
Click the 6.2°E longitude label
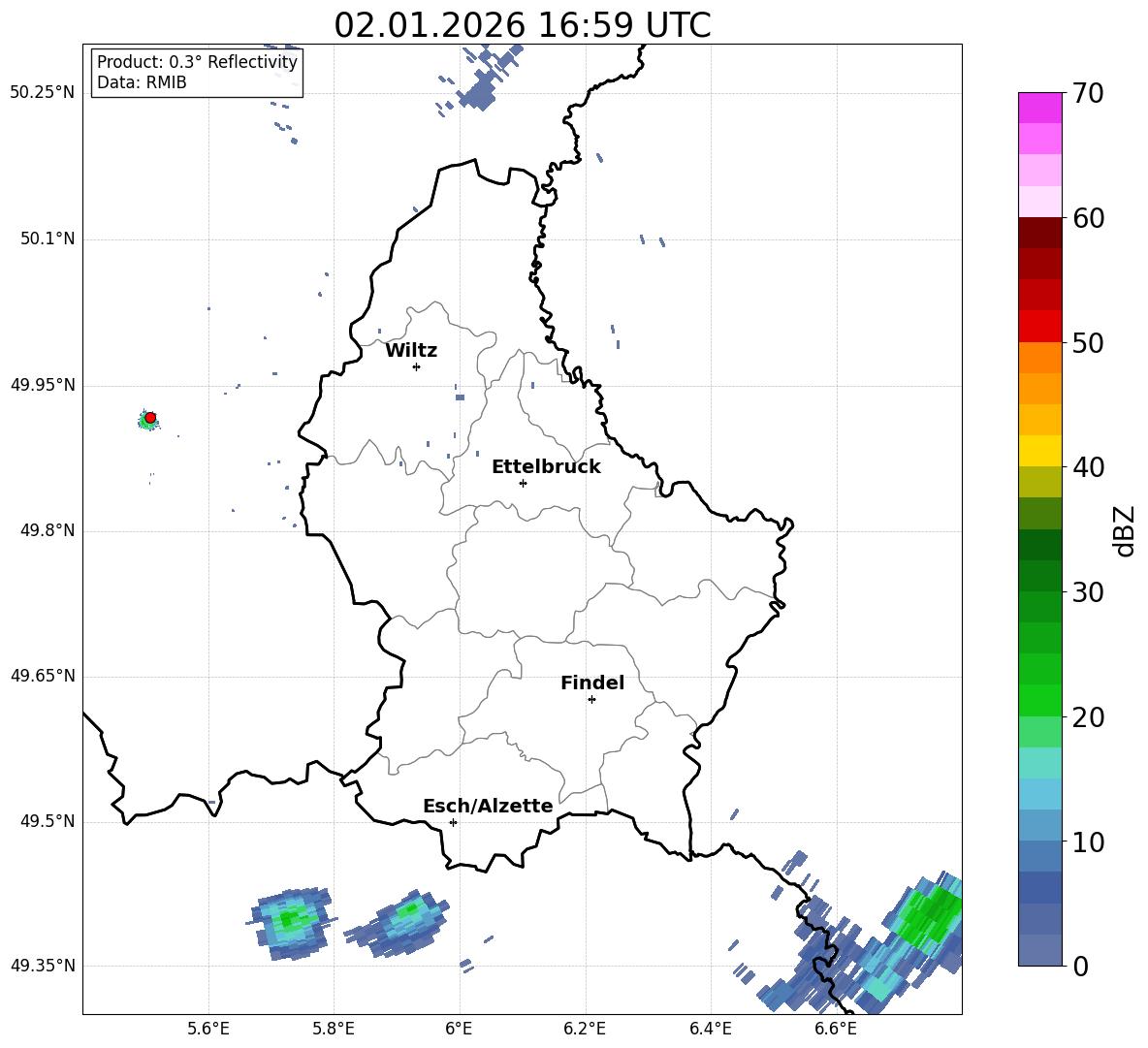(x=585, y=1029)
